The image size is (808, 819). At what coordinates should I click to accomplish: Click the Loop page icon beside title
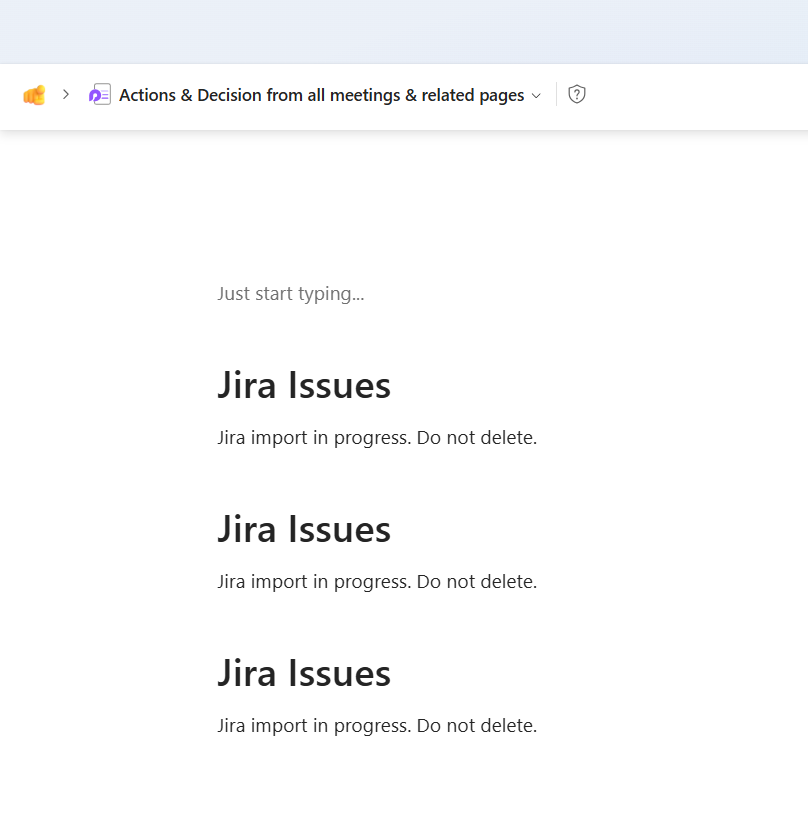coord(100,95)
